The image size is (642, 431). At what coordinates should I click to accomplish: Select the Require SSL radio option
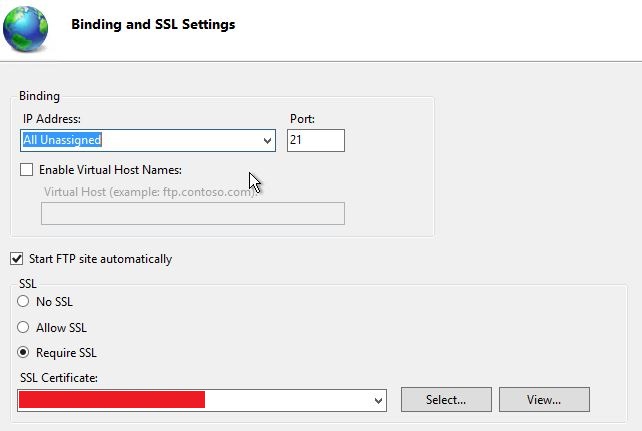click(x=23, y=352)
